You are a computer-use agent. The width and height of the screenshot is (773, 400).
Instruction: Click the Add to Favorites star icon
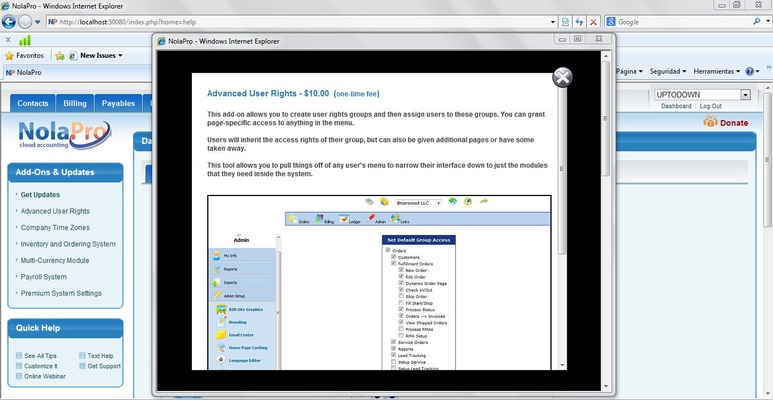click(60, 56)
